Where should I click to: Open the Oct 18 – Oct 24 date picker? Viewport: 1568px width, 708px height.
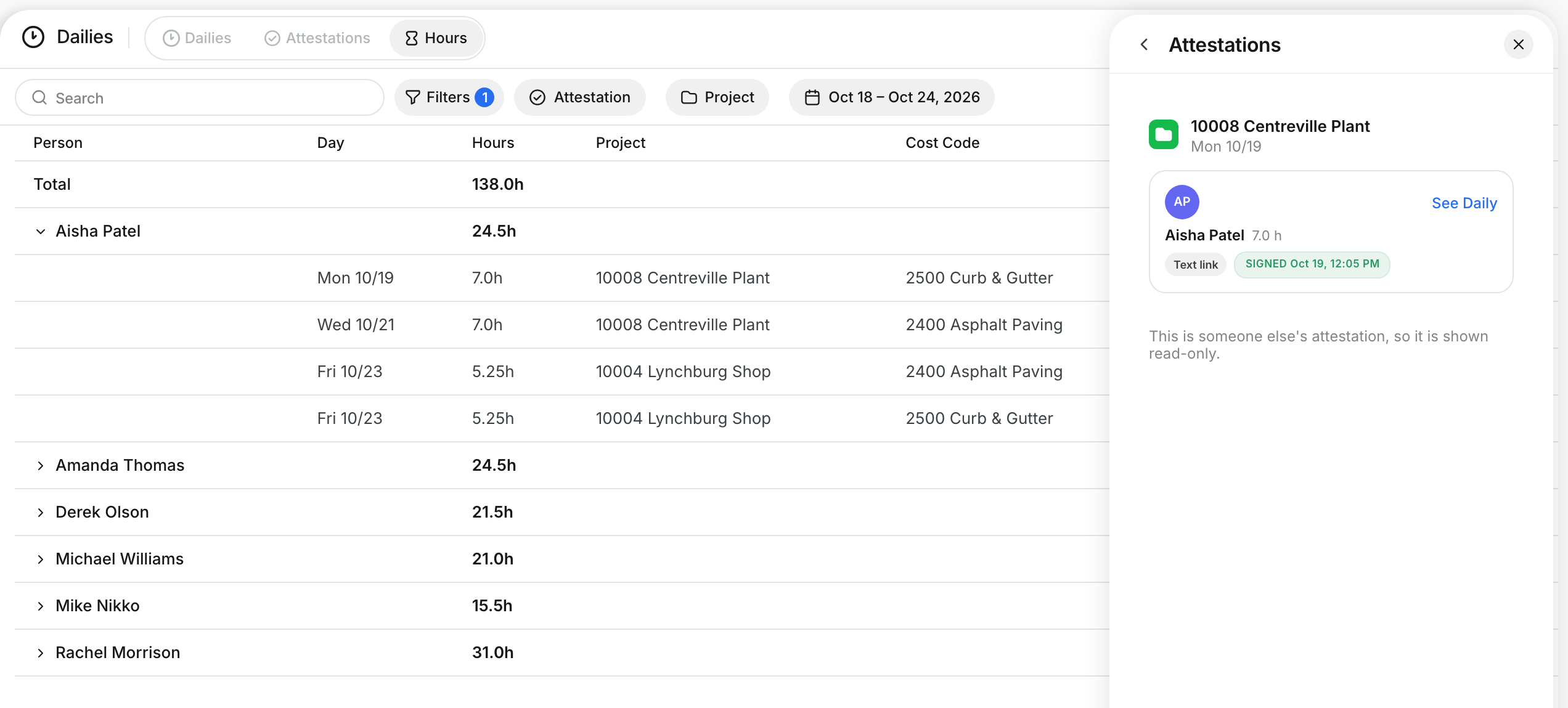[x=892, y=97]
